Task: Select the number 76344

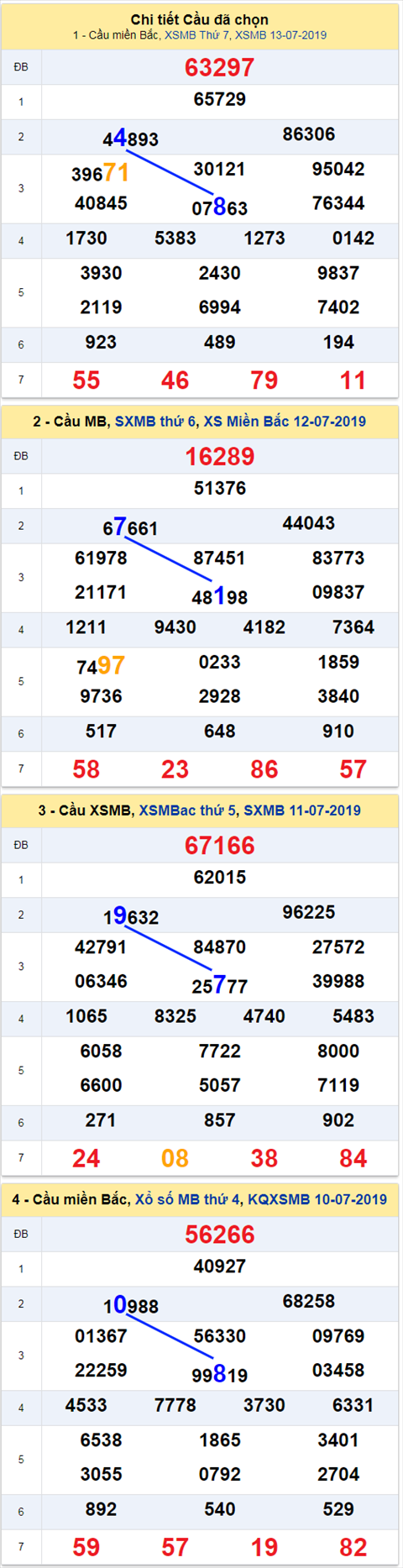Action: coord(338,203)
